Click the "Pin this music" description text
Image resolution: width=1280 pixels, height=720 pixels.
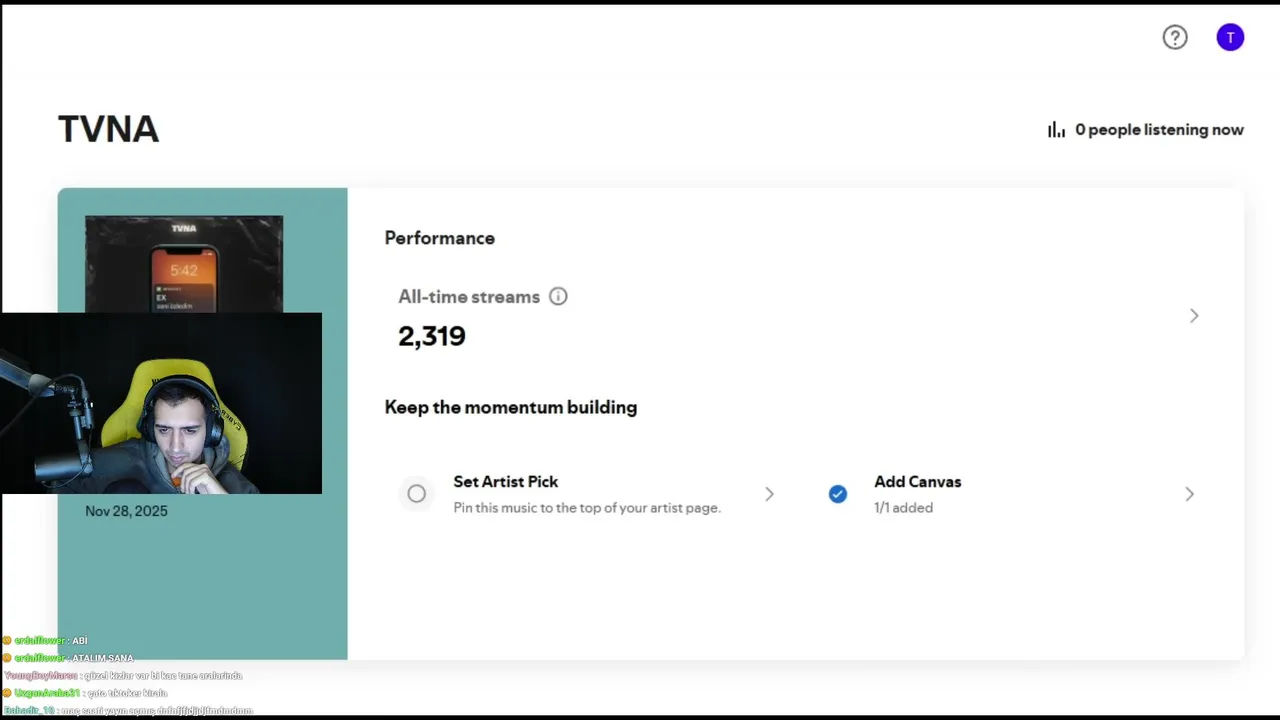pos(586,508)
